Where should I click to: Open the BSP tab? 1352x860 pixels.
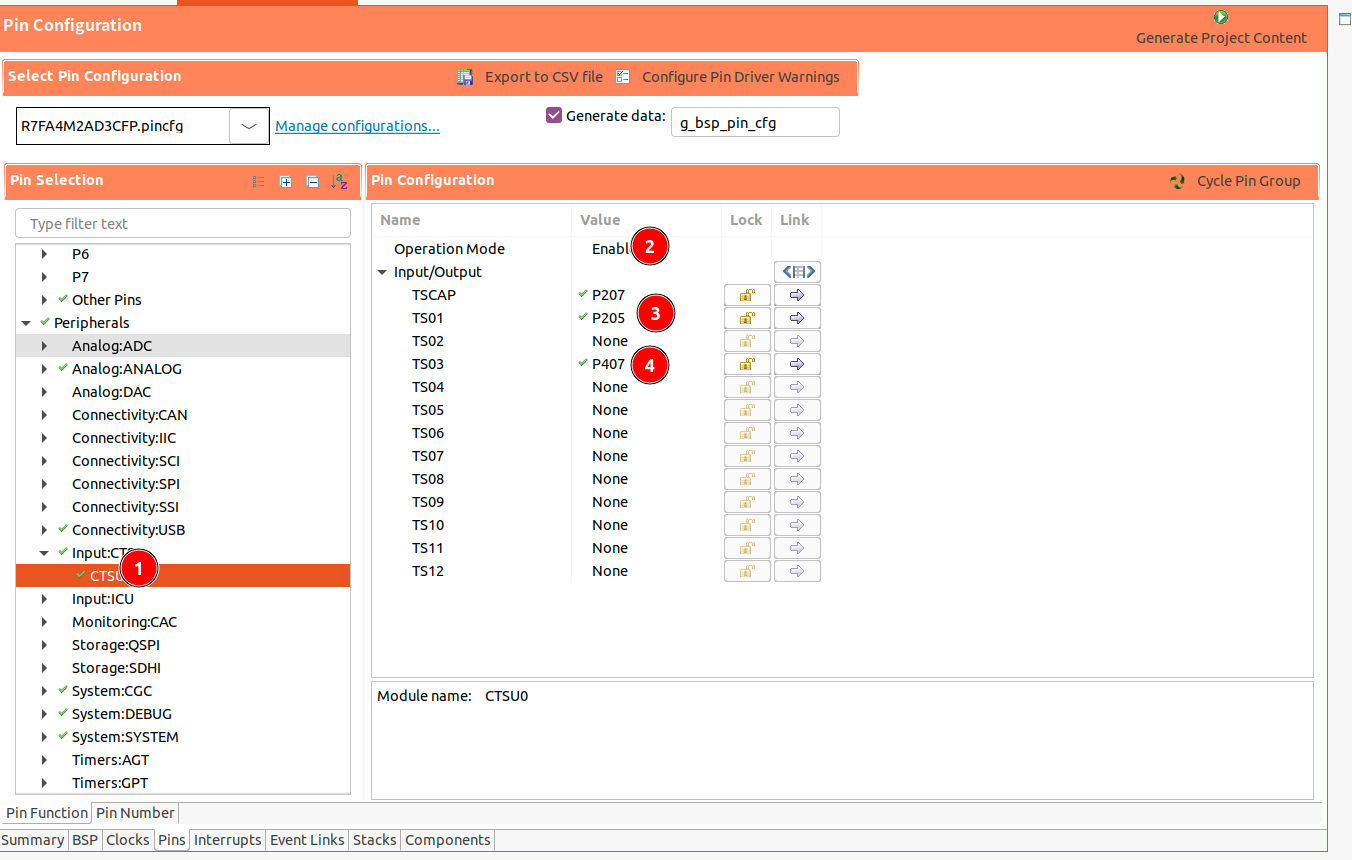85,840
